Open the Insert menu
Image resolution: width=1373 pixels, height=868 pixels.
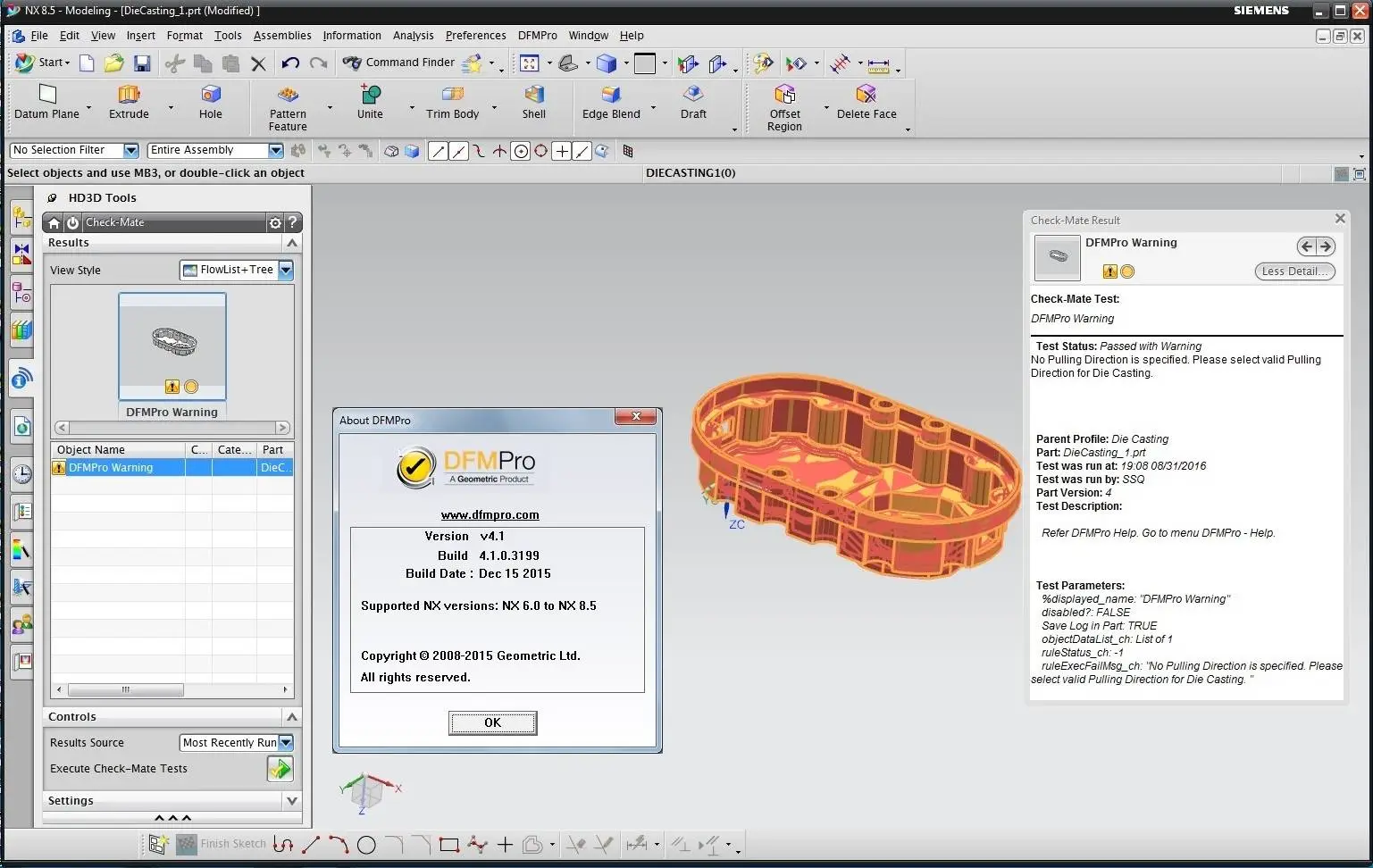pyautogui.click(x=141, y=36)
